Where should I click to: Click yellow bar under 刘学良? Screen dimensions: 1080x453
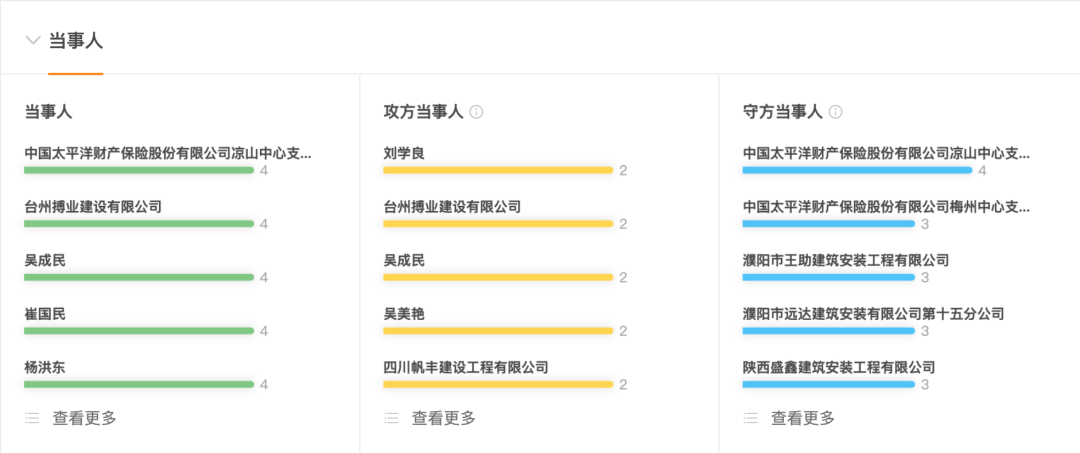coord(498,170)
